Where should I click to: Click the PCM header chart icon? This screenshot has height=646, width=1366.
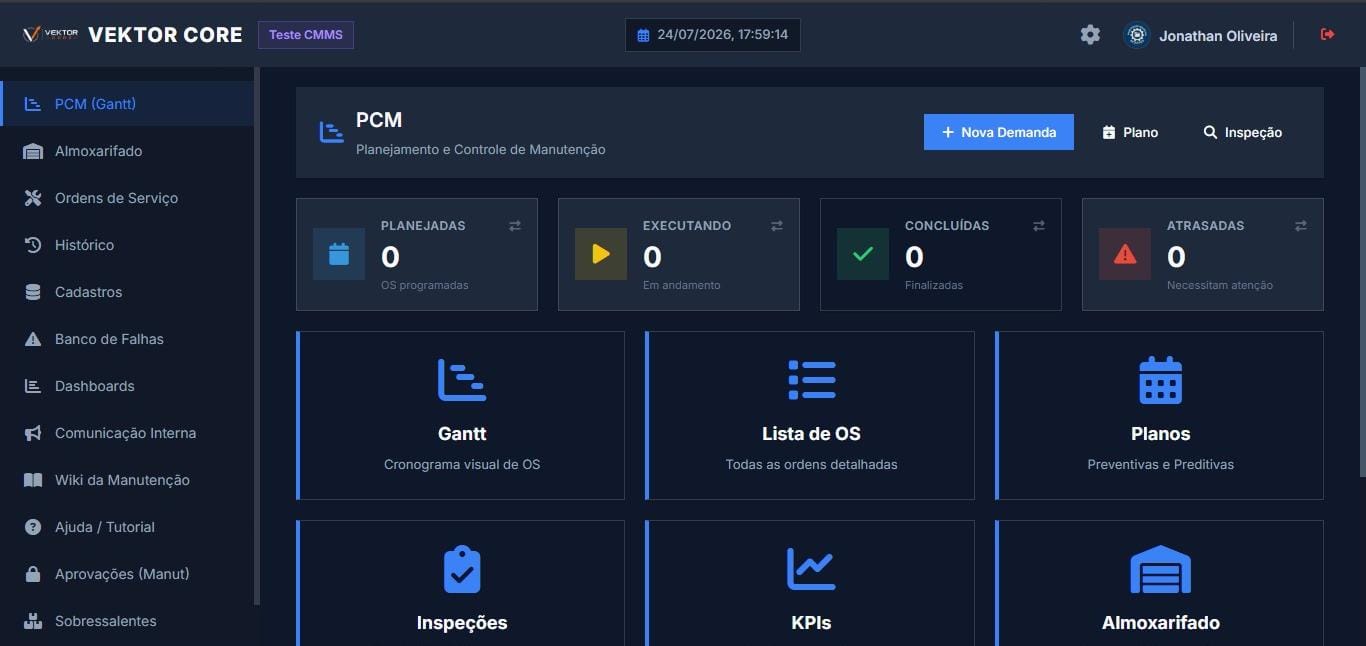(331, 132)
